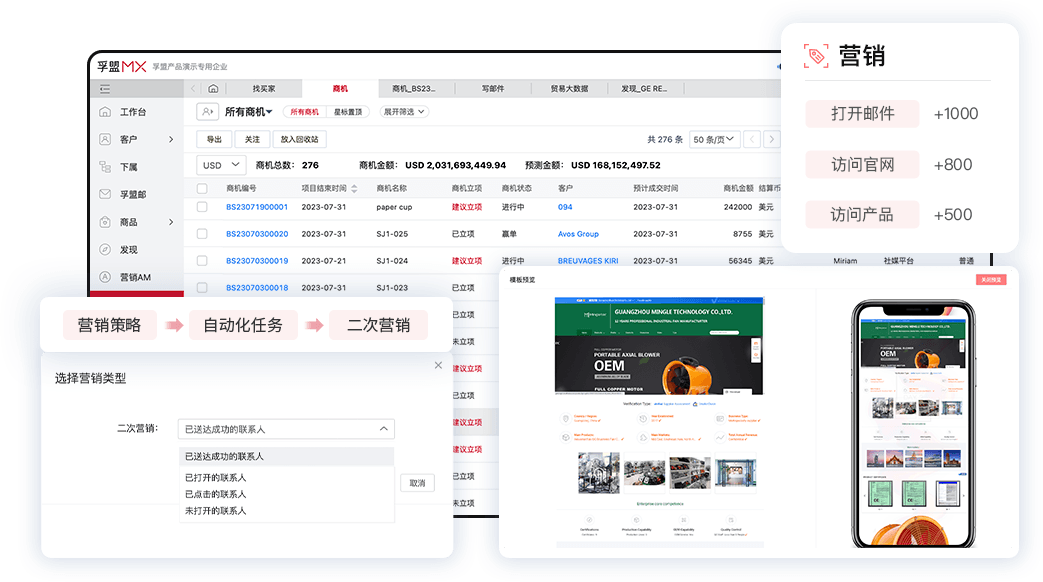Switch to the 写邮件 tab
The image size is (1043, 582).
click(492, 89)
